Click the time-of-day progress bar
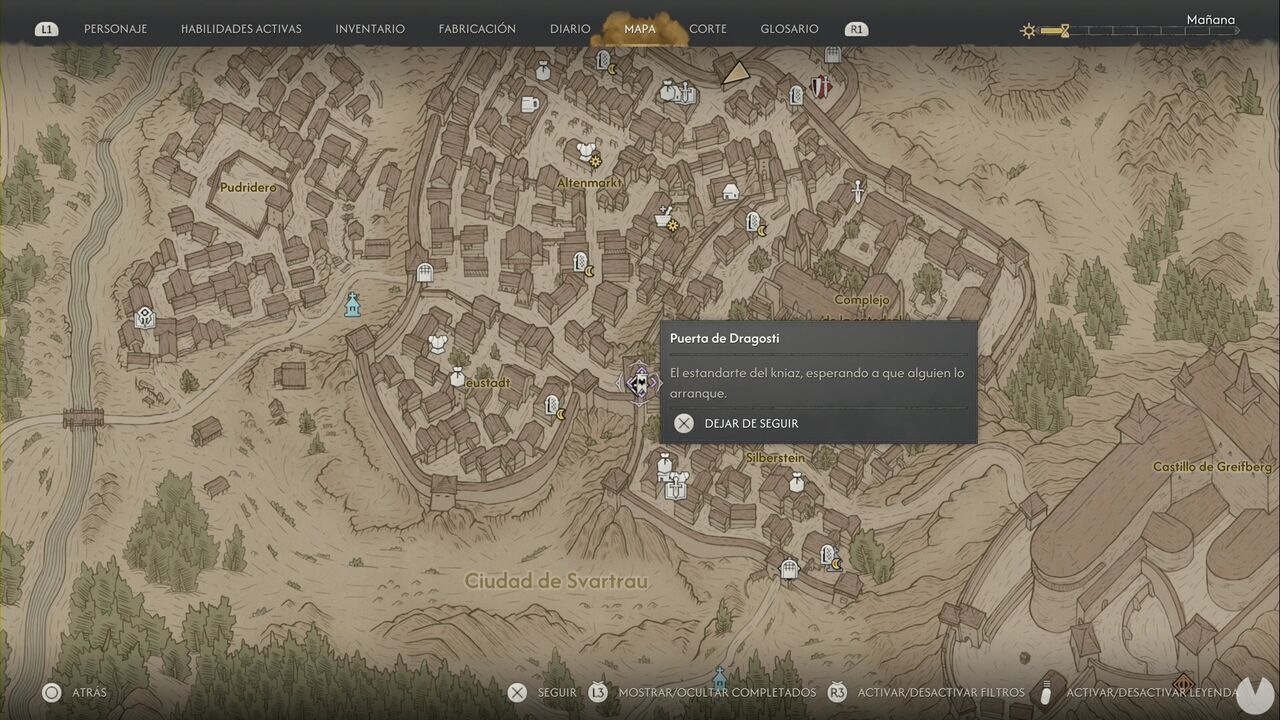Image resolution: width=1280 pixels, height=720 pixels. pos(1140,31)
